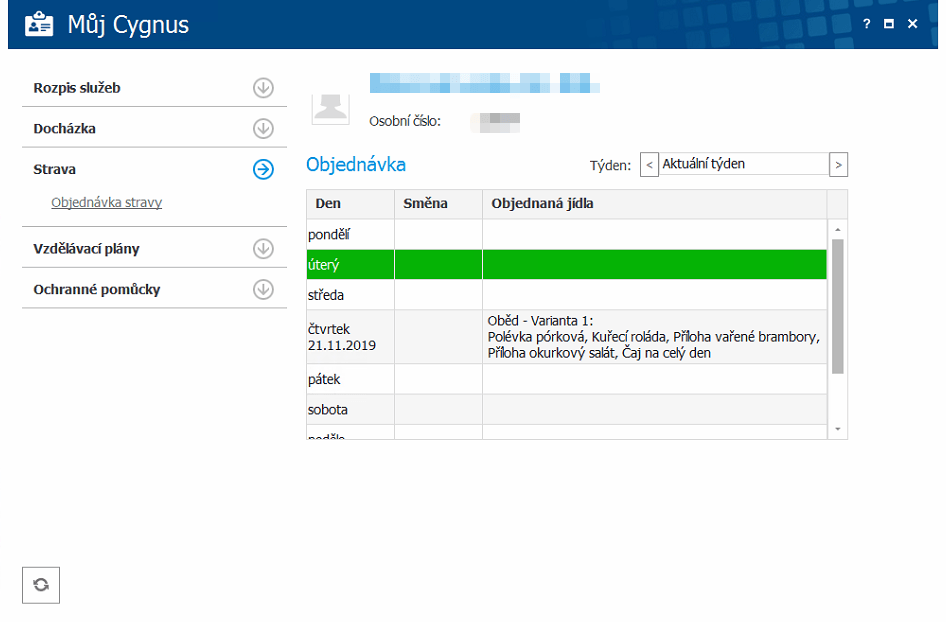Click the Objednávka heading
The image size is (947, 623).
[356, 164]
